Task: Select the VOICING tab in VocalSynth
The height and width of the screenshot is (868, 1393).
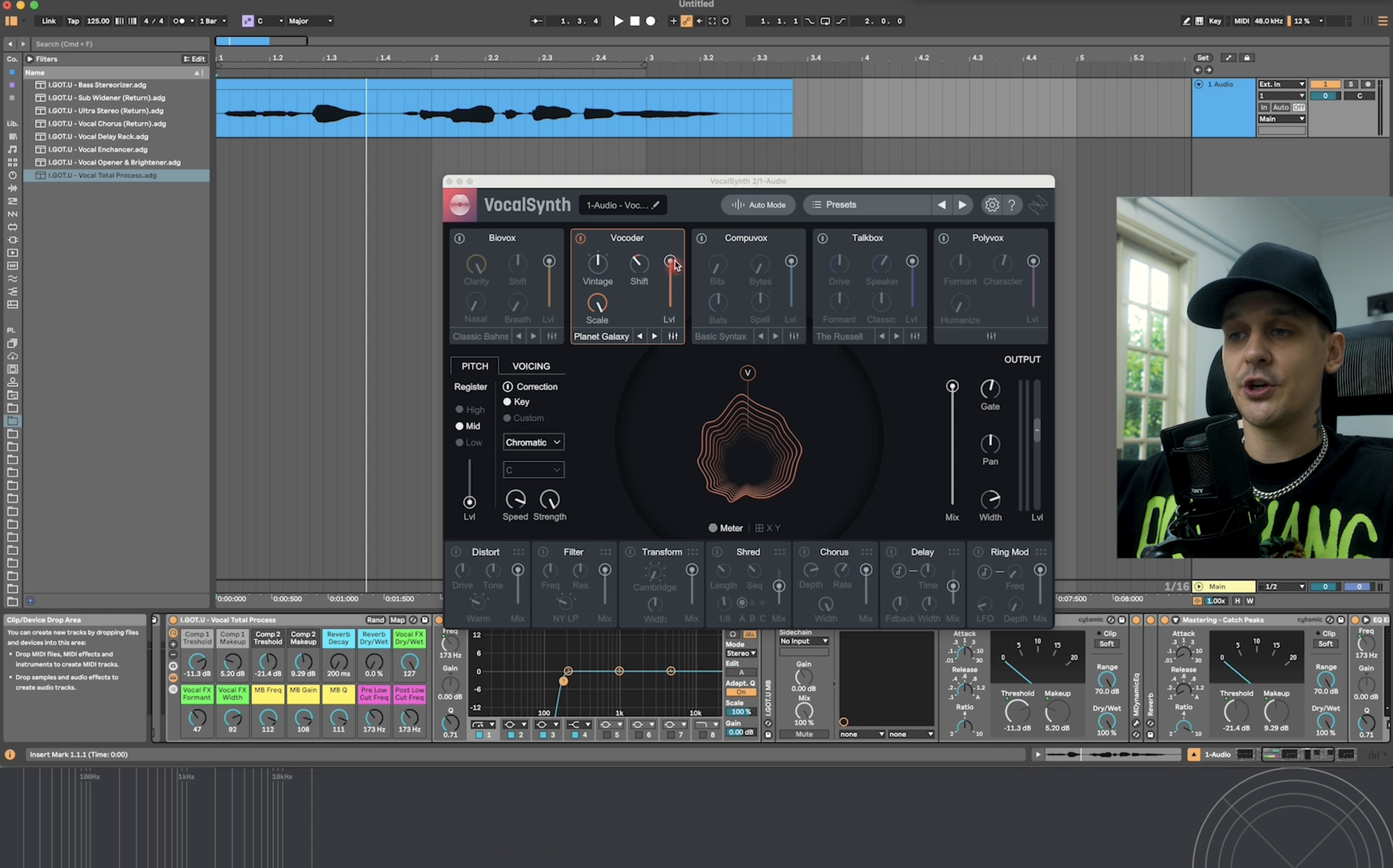Action: coord(530,365)
